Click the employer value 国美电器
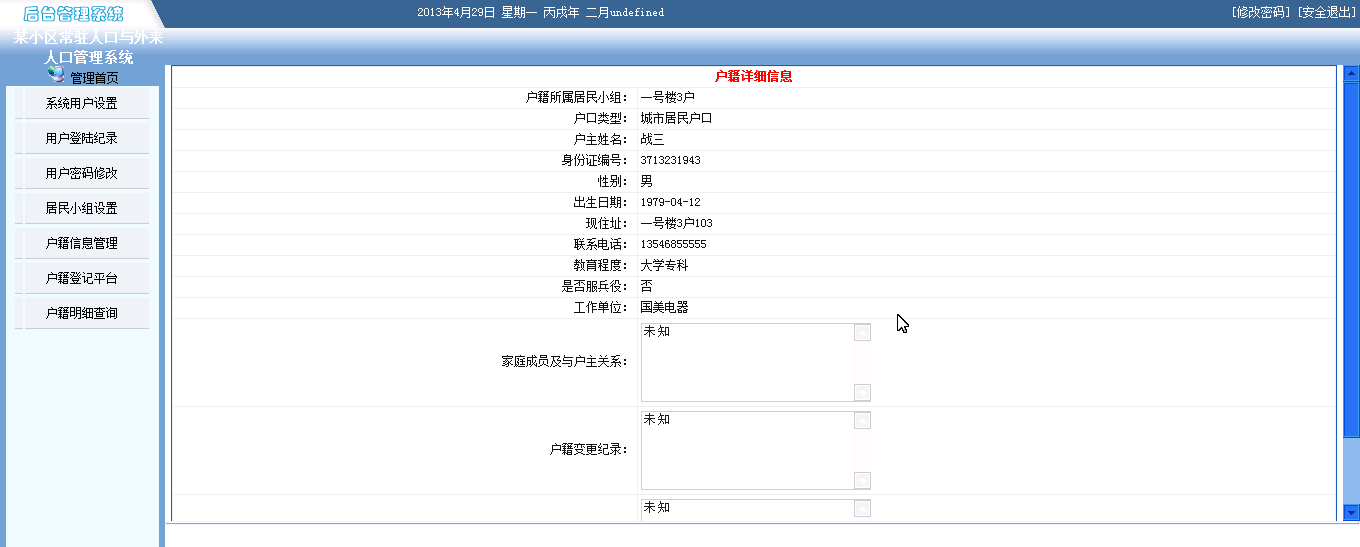This screenshot has height=547, width=1360. (664, 307)
